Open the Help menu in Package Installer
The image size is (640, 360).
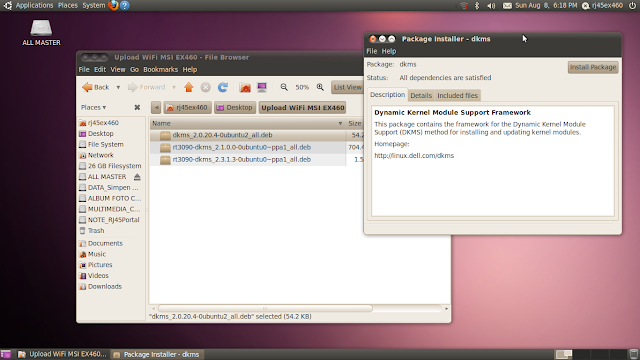pos(389,51)
